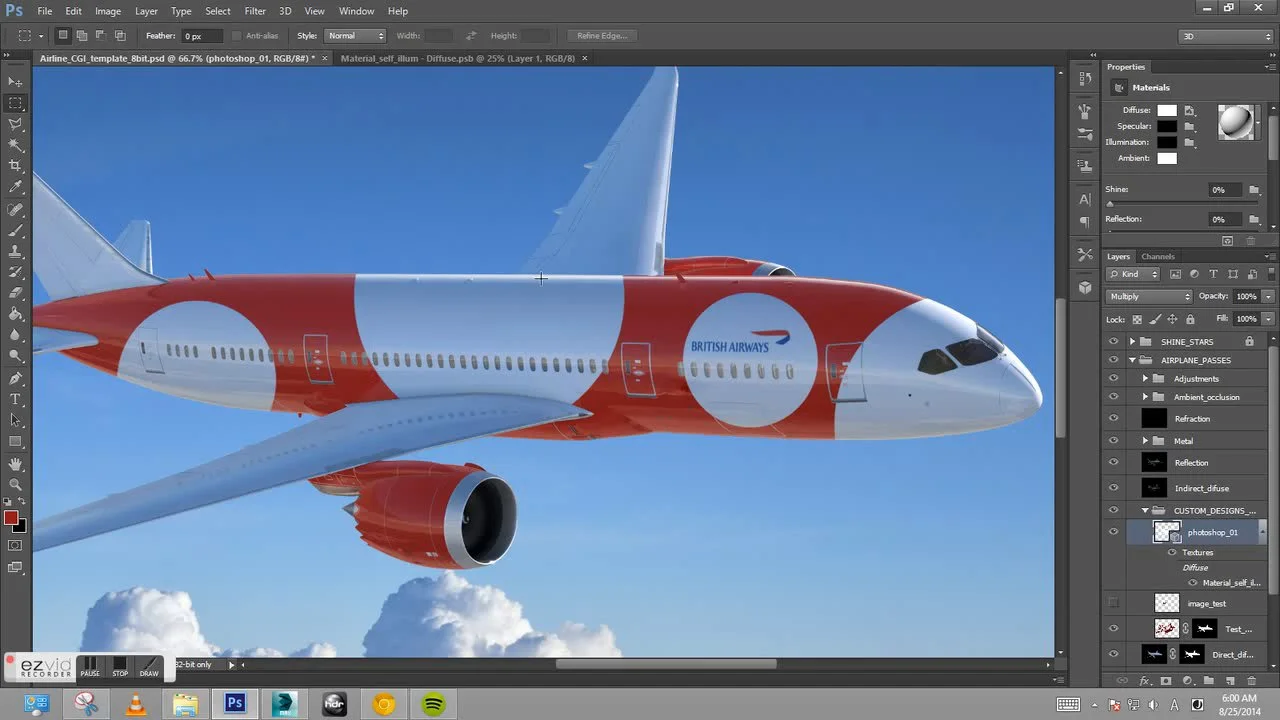Select the Hand tool
Image resolution: width=1280 pixels, height=720 pixels.
(x=15, y=464)
